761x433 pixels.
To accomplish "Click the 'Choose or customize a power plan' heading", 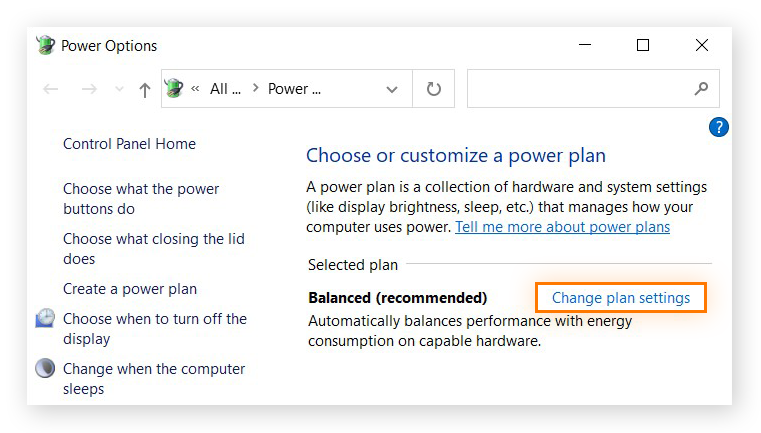I will point(456,155).
